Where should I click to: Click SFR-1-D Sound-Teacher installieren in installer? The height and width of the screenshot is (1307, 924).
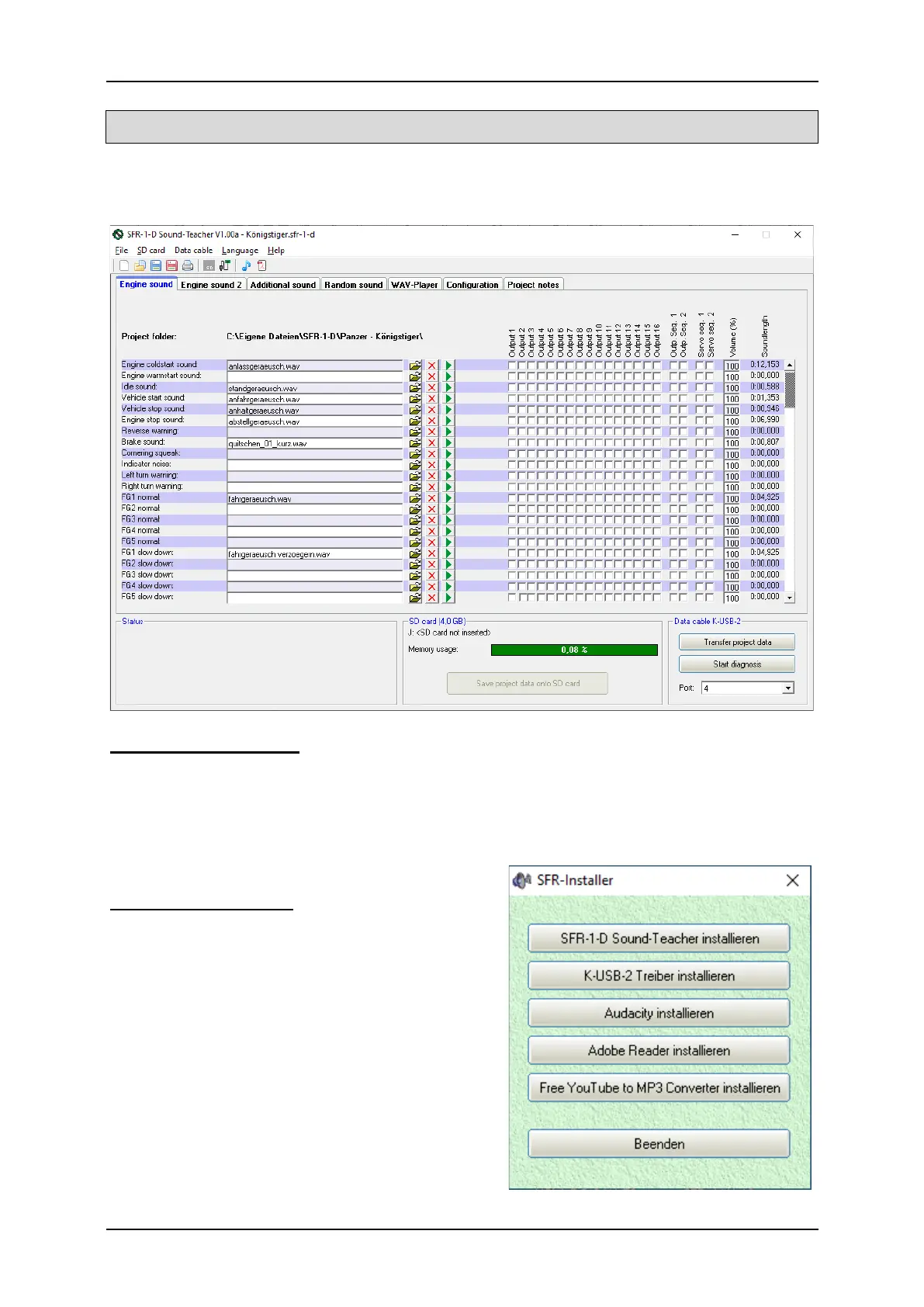pyautogui.click(x=659, y=938)
